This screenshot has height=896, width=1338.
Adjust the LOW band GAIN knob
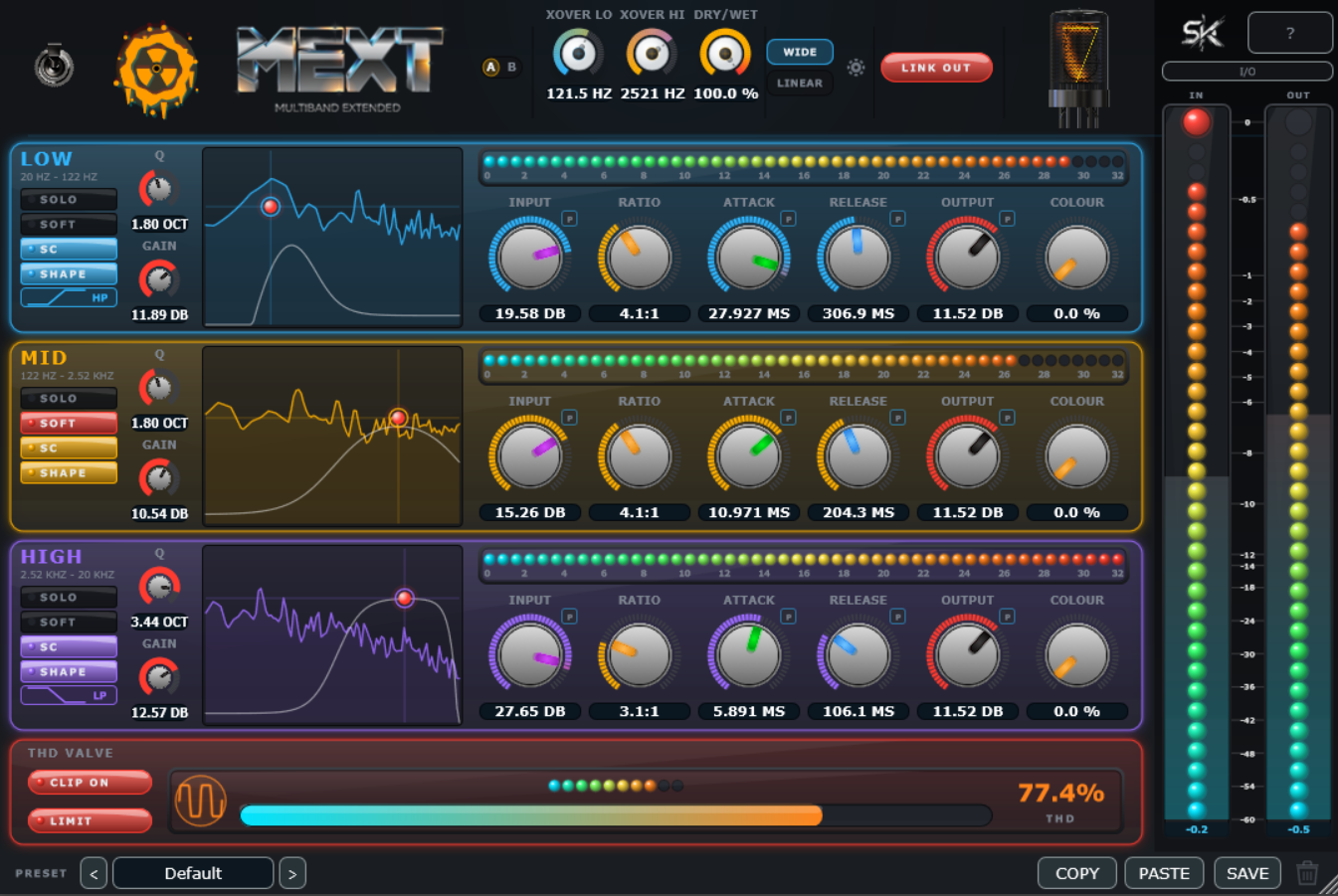(159, 279)
